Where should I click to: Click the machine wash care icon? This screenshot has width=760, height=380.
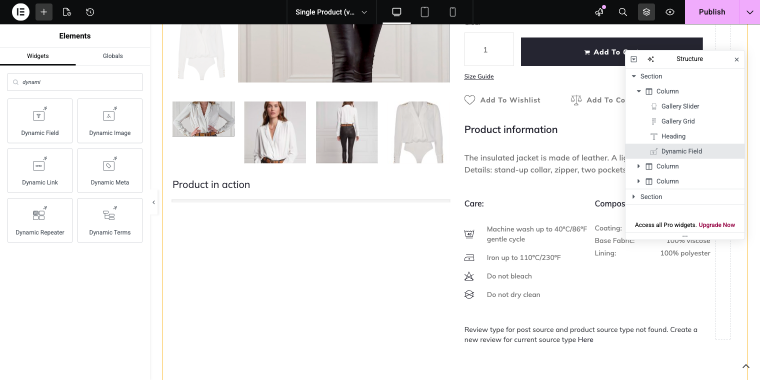[x=469, y=234]
